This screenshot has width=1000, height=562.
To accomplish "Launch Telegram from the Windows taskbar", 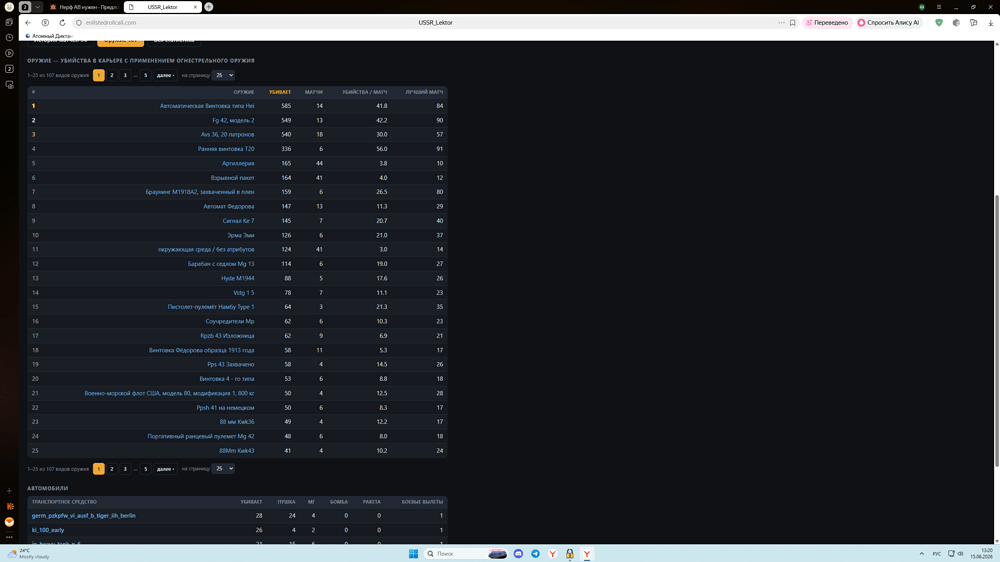I will tap(535, 554).
